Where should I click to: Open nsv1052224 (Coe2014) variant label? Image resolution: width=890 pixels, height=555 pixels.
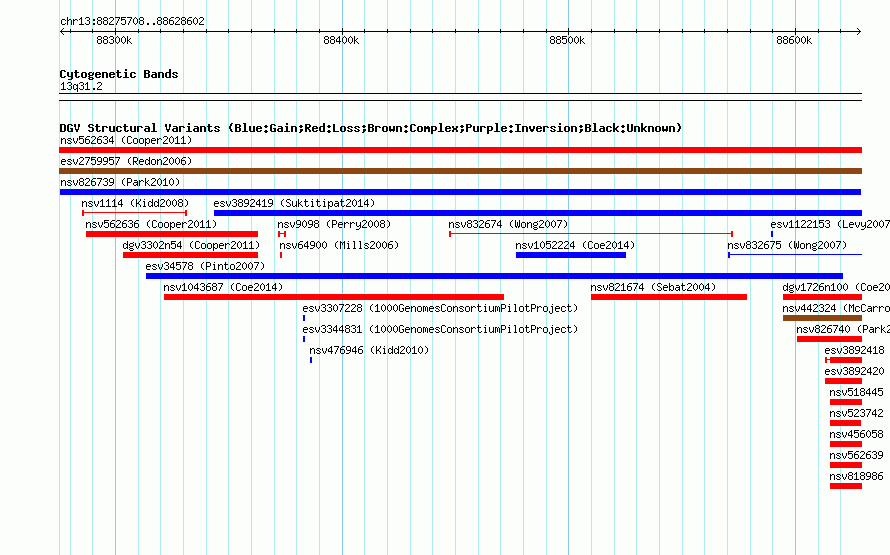tap(575, 245)
